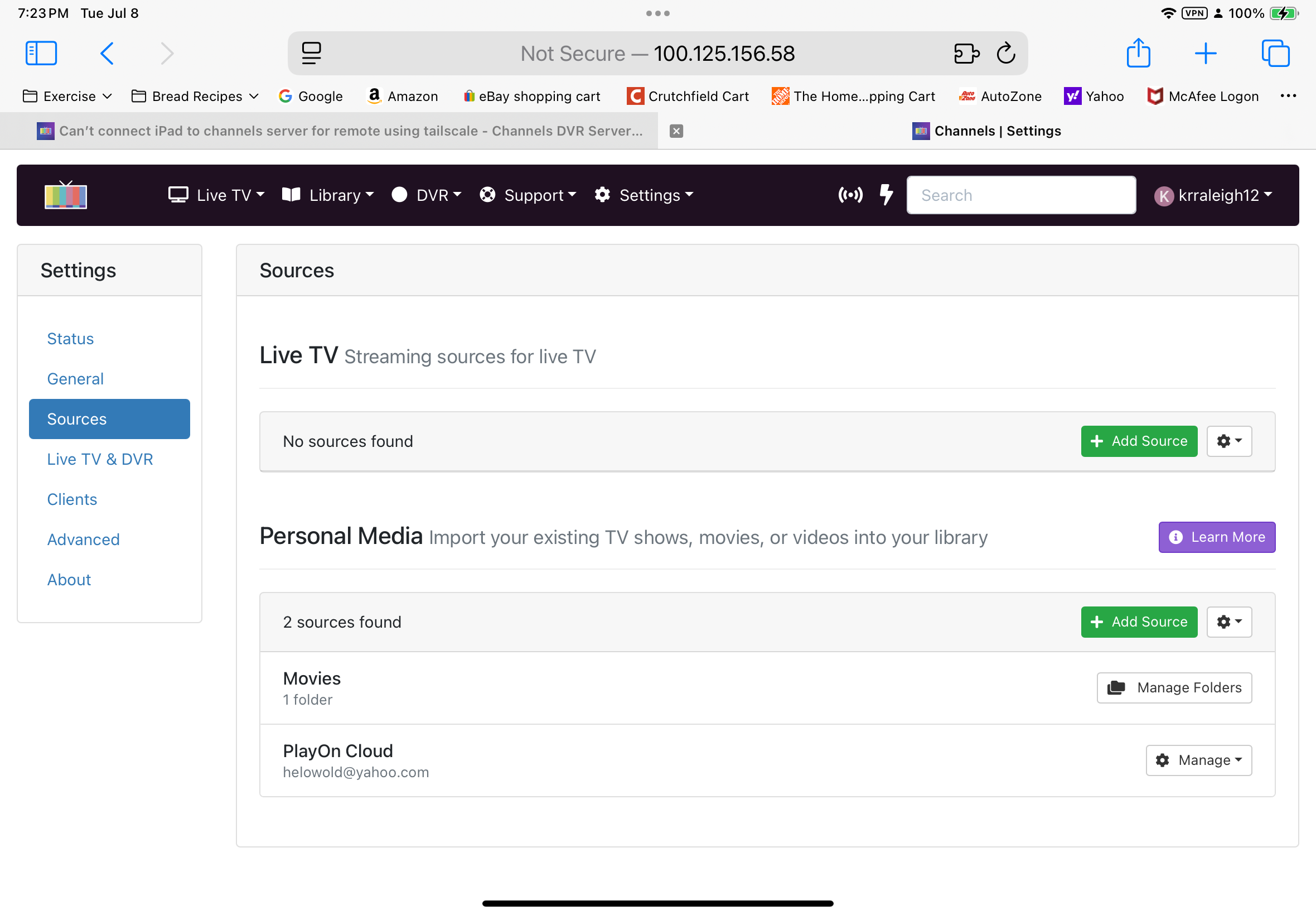1316x915 pixels.
Task: Click the Search input field
Action: (x=1021, y=195)
